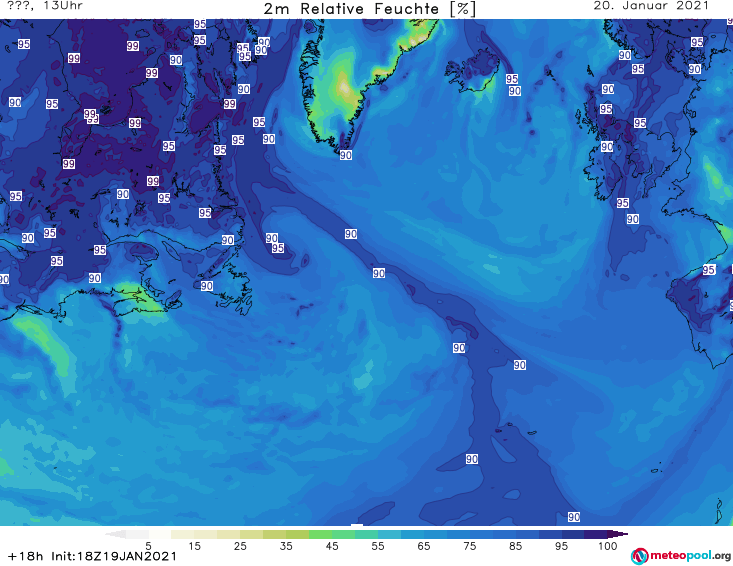Click the colorbar label '85'
The height and width of the screenshot is (566, 733).
pos(516,546)
